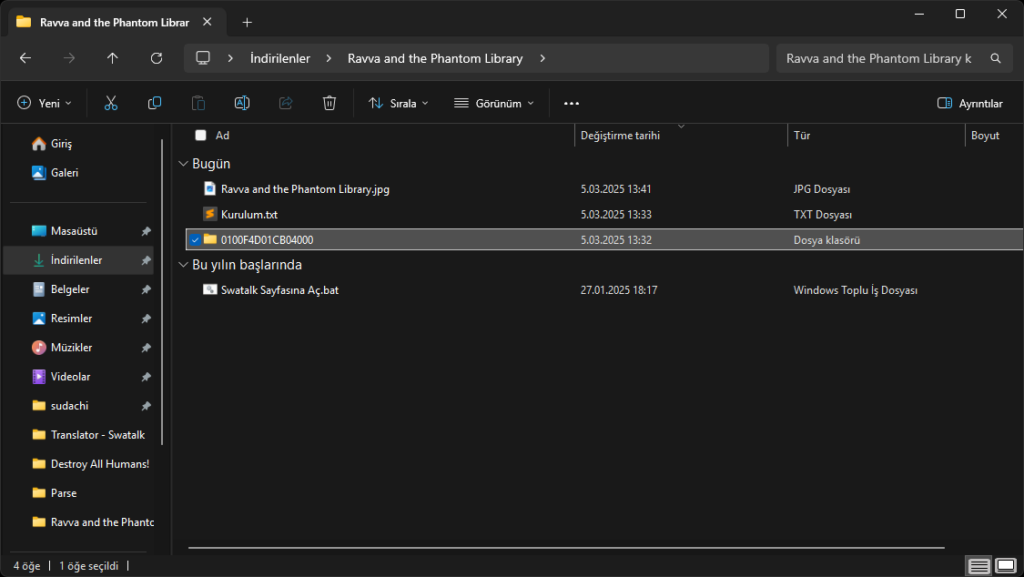The width and height of the screenshot is (1024, 577).
Task: Go up one directory level
Action: [112, 58]
